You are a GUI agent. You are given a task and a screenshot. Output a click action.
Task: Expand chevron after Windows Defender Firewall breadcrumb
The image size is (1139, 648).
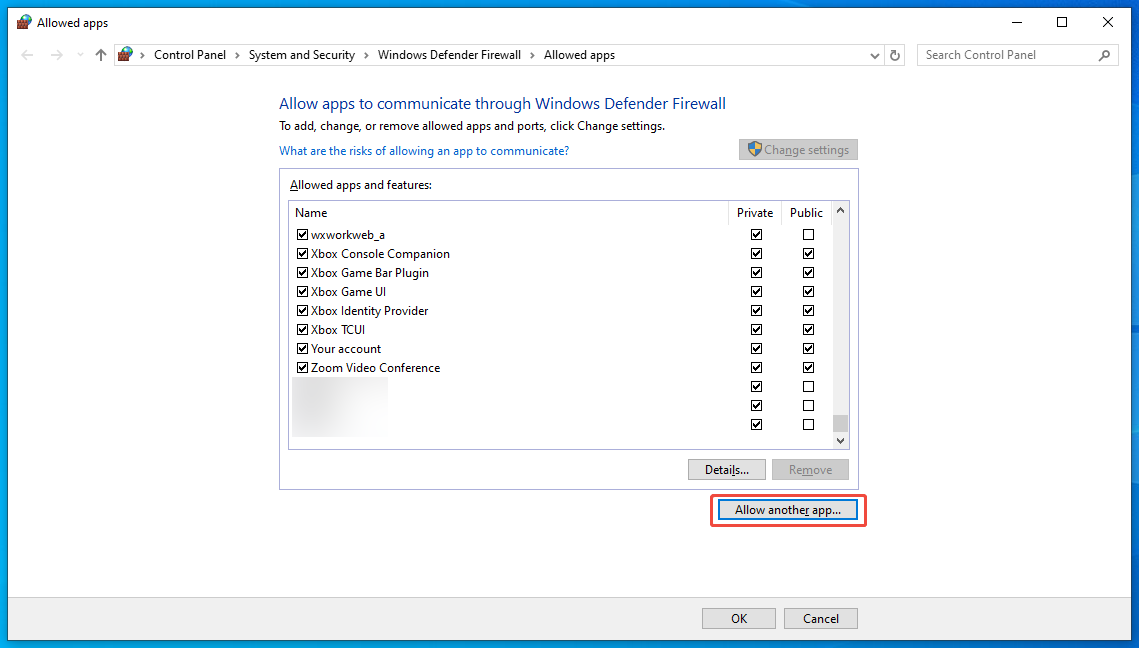click(x=532, y=55)
